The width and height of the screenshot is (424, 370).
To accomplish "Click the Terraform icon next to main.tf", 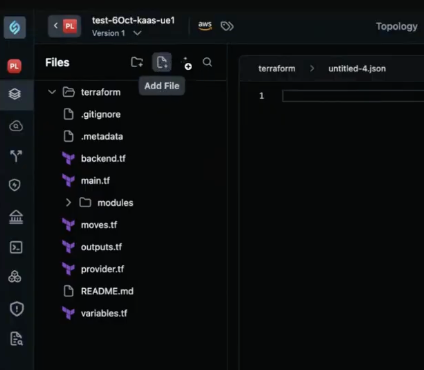I will click(68, 181).
